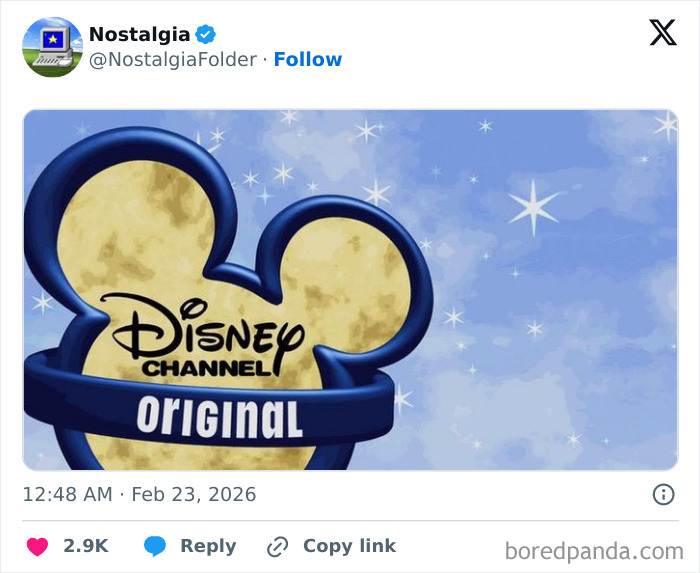Select the Copy link text
Viewport: 700px width, 573px height.
(349, 546)
